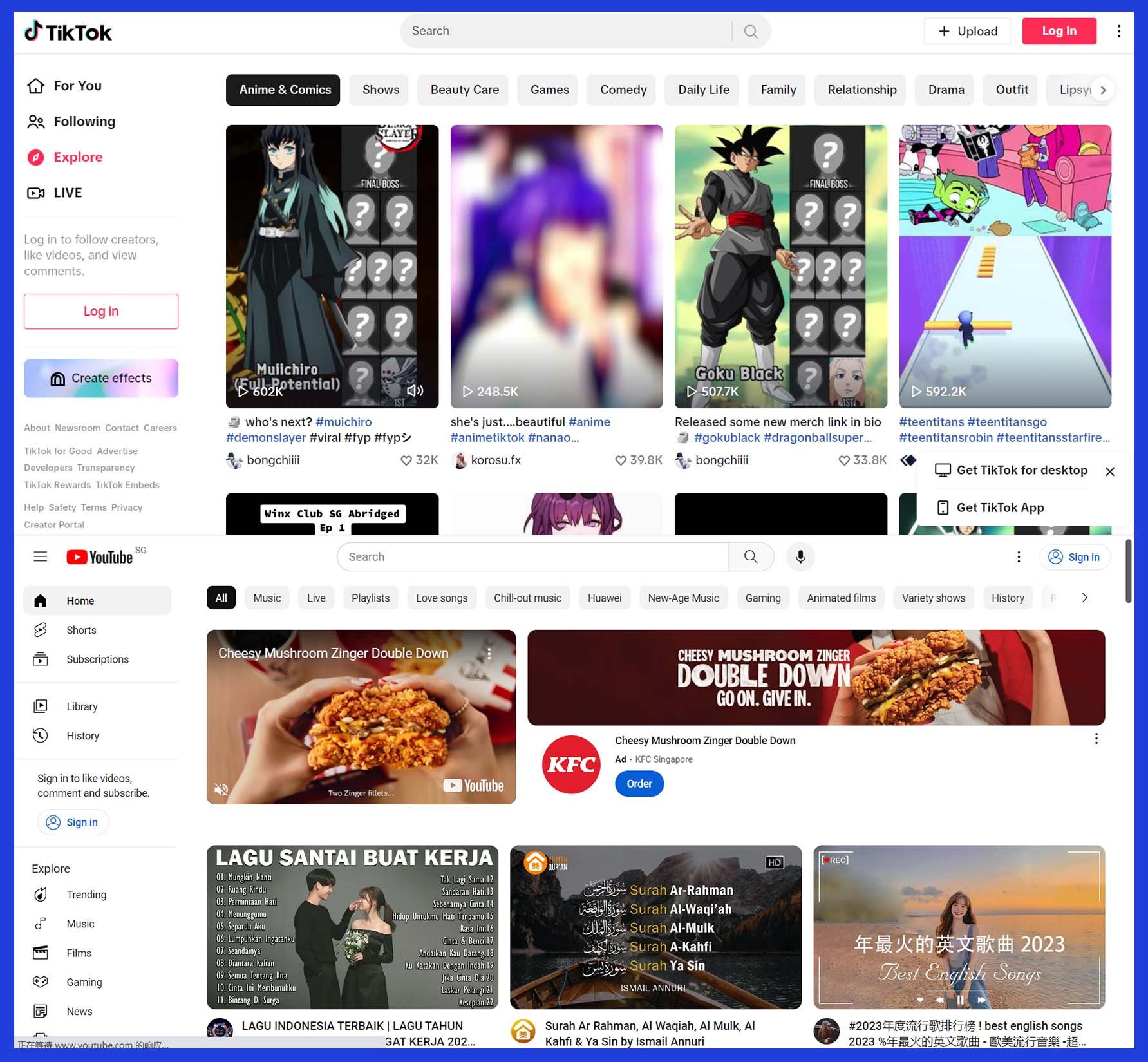Click Creator Portal footer link
Image resolution: width=1148 pixels, height=1062 pixels.
54,525
